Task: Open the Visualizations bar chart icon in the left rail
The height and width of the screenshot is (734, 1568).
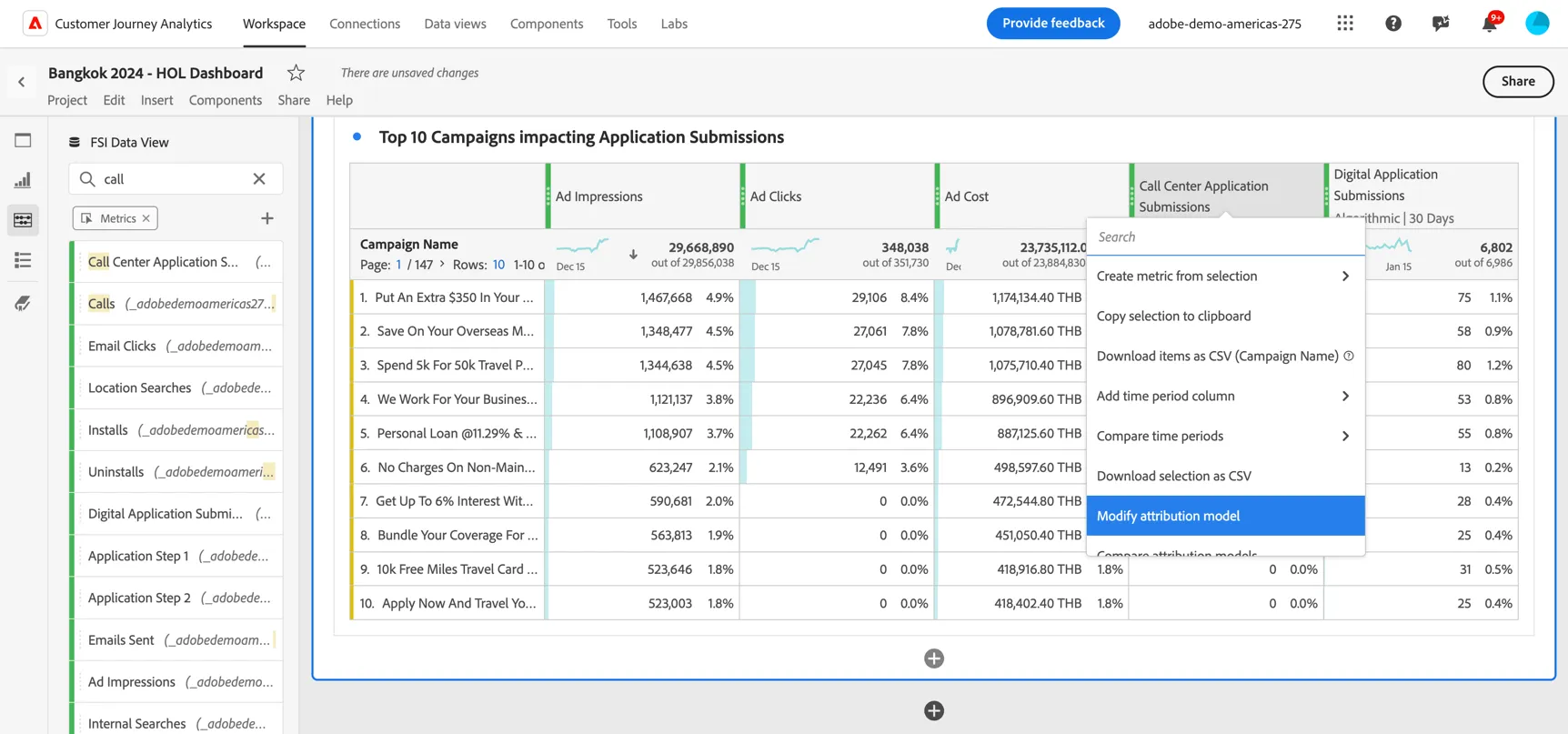Action: pyautogui.click(x=23, y=180)
